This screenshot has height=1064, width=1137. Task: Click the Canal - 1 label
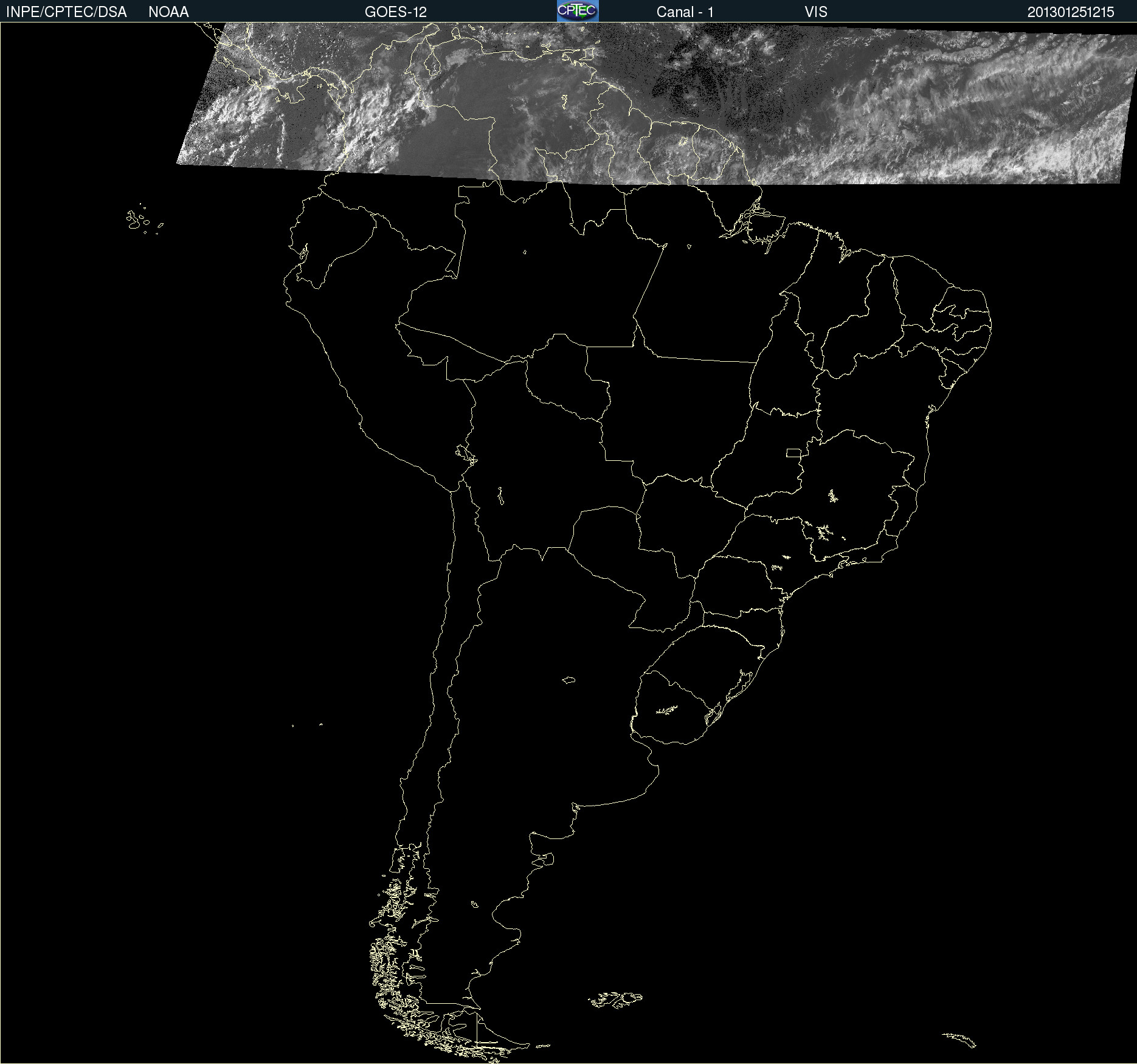pos(685,12)
